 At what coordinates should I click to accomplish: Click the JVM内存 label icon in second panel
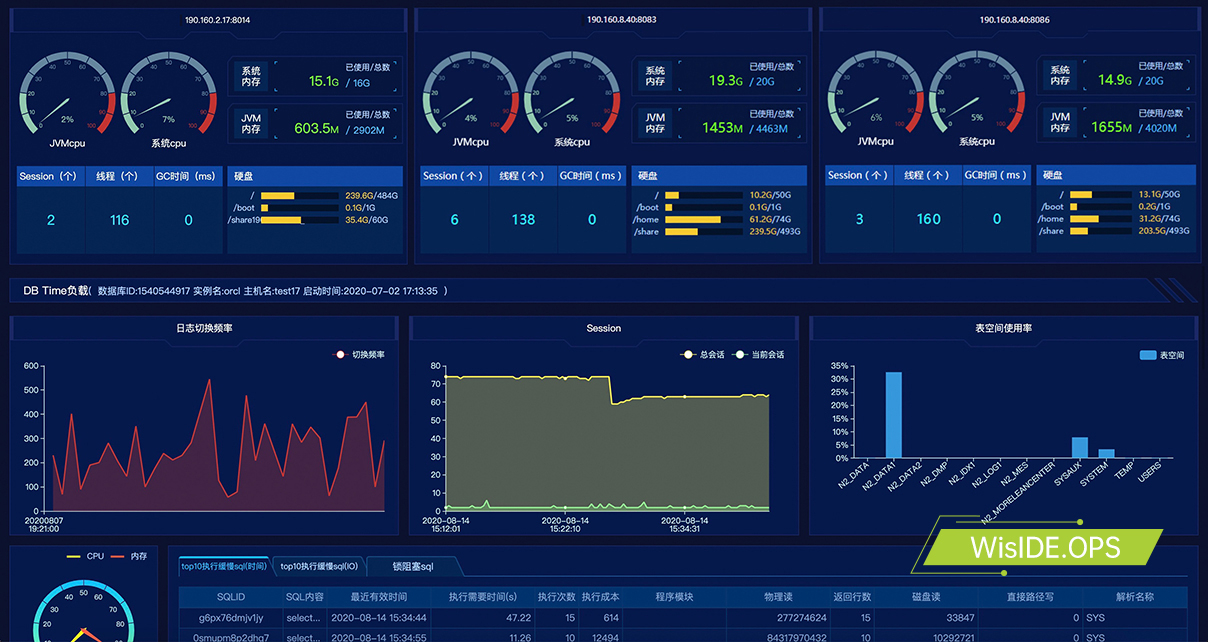654,123
